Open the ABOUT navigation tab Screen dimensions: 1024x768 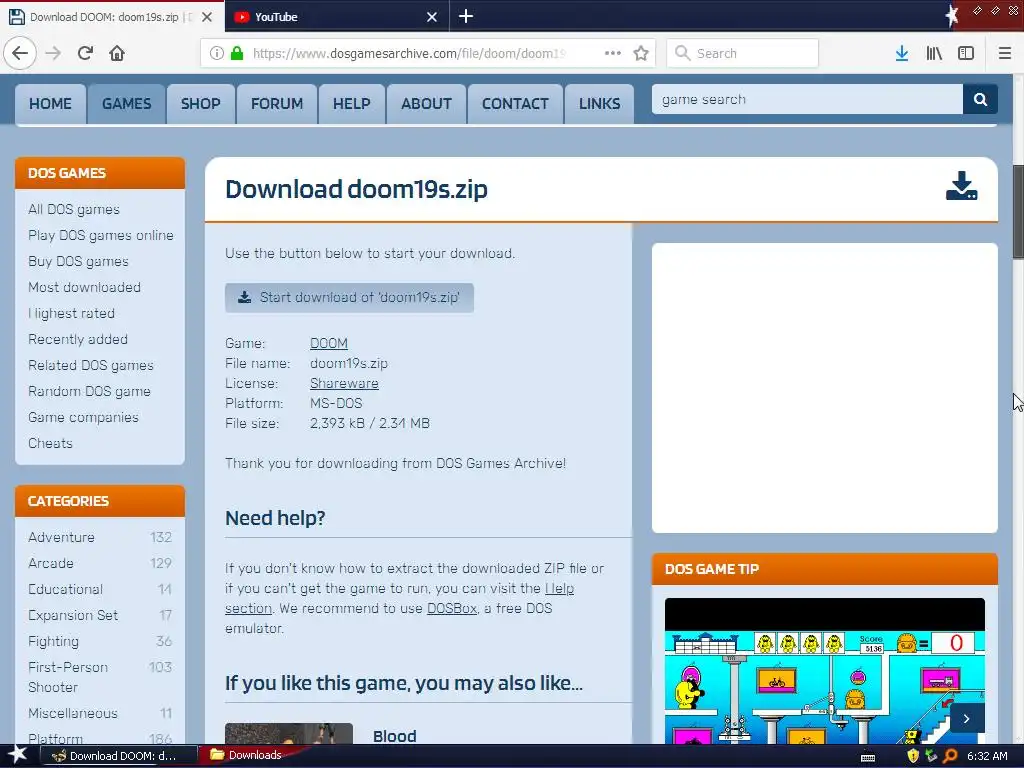(426, 104)
